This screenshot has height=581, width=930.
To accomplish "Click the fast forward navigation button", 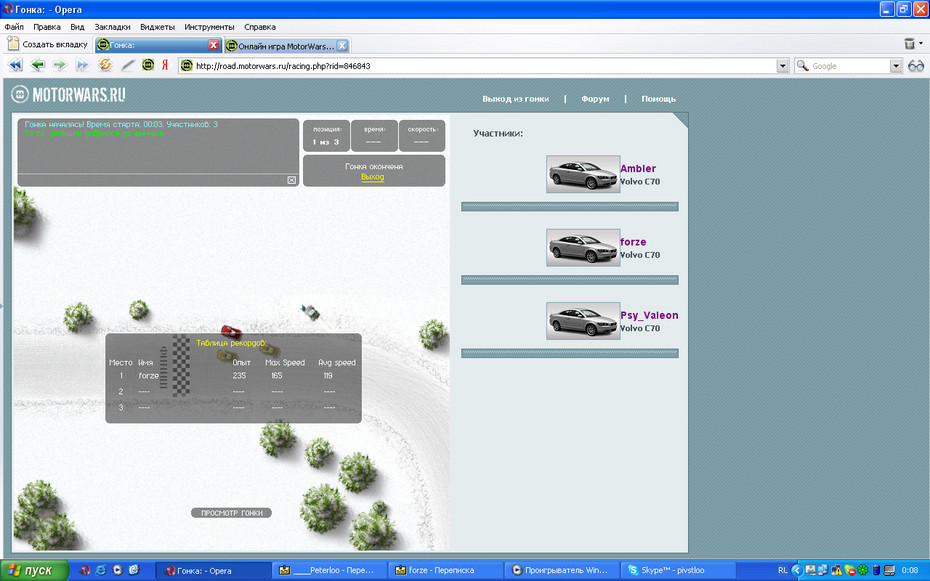I will click(x=82, y=65).
